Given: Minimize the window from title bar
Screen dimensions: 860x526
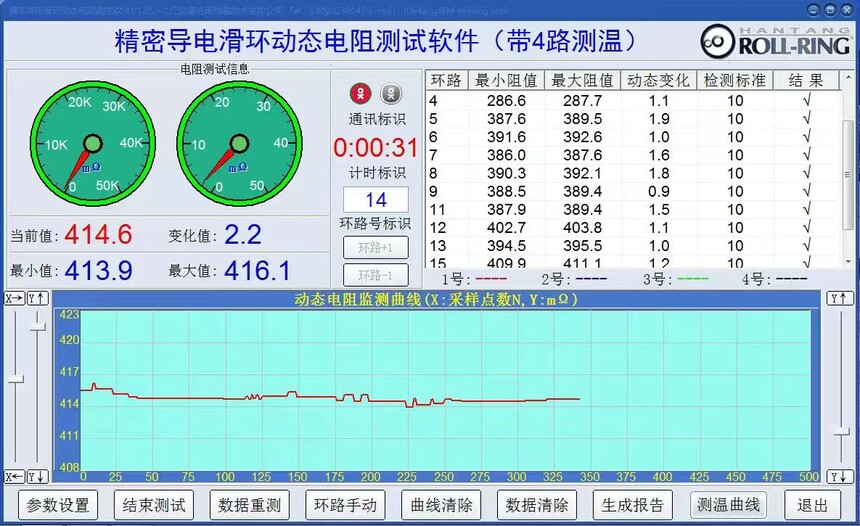Looking at the screenshot, I should click(813, 9).
